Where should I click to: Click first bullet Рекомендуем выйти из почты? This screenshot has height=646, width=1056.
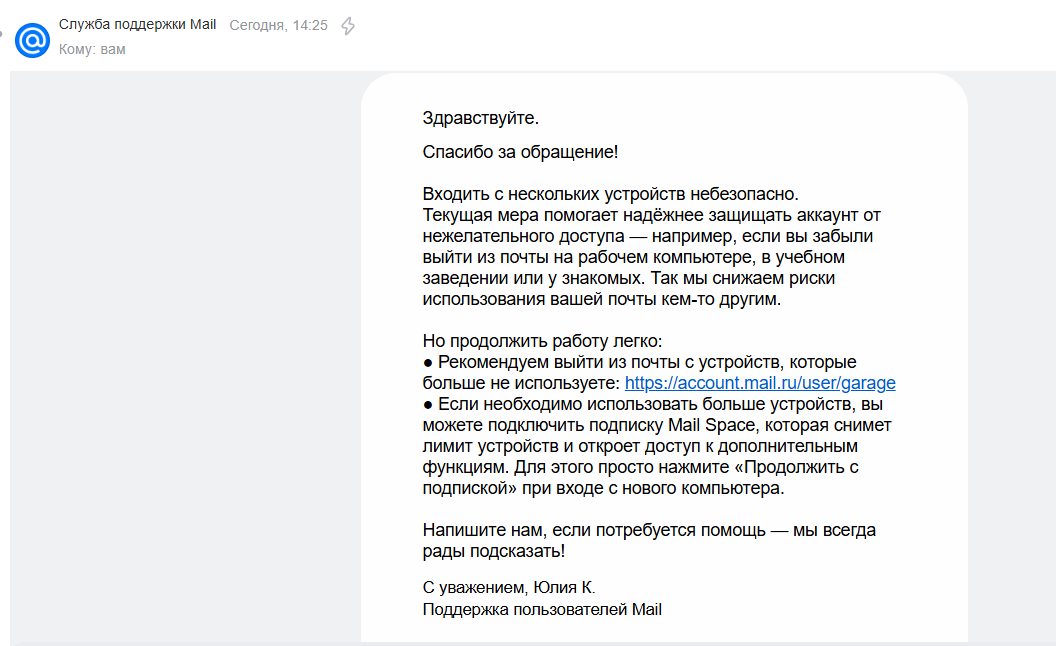click(x=640, y=362)
